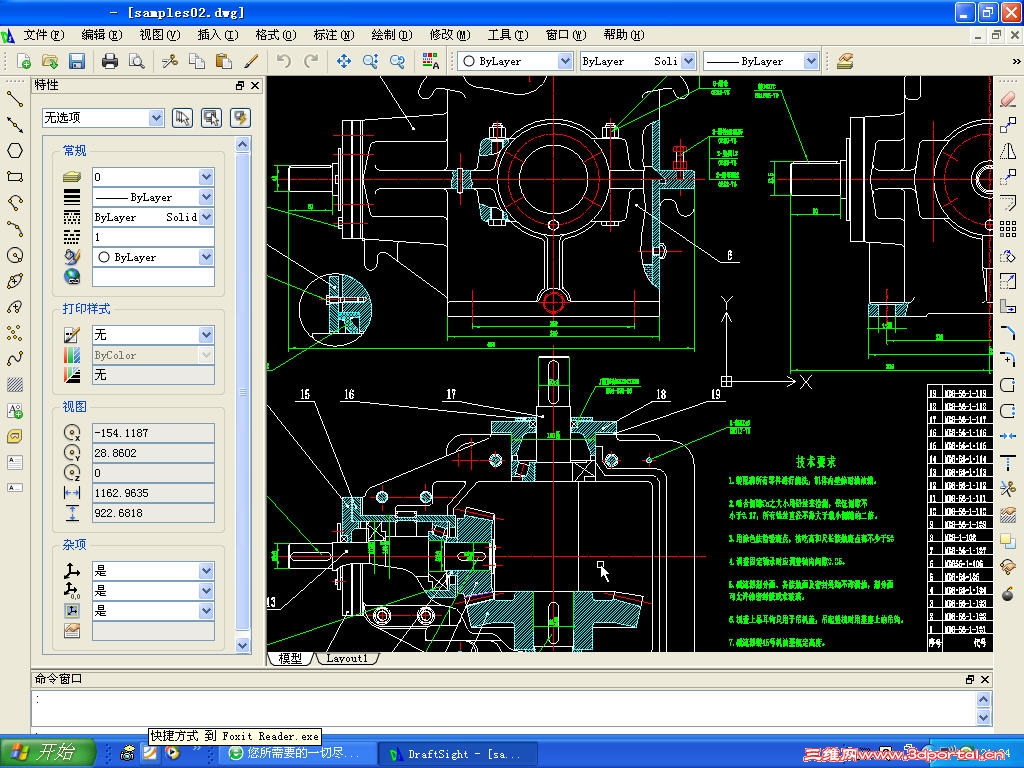Select the Line draw tool
Screen dimensions: 1024x768
point(14,99)
